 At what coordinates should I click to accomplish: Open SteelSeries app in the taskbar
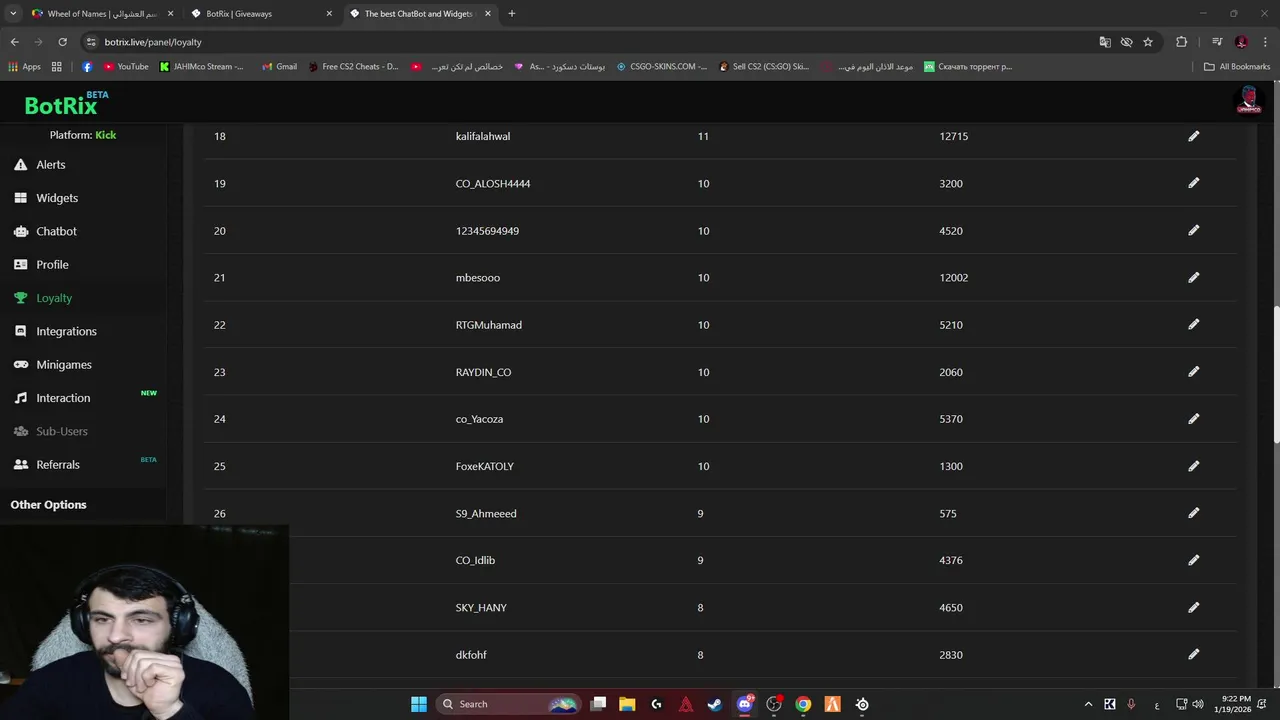pos(862,704)
